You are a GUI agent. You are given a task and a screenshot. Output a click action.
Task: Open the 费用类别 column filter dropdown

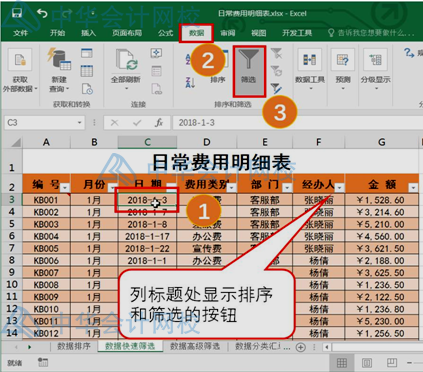[x=231, y=188]
